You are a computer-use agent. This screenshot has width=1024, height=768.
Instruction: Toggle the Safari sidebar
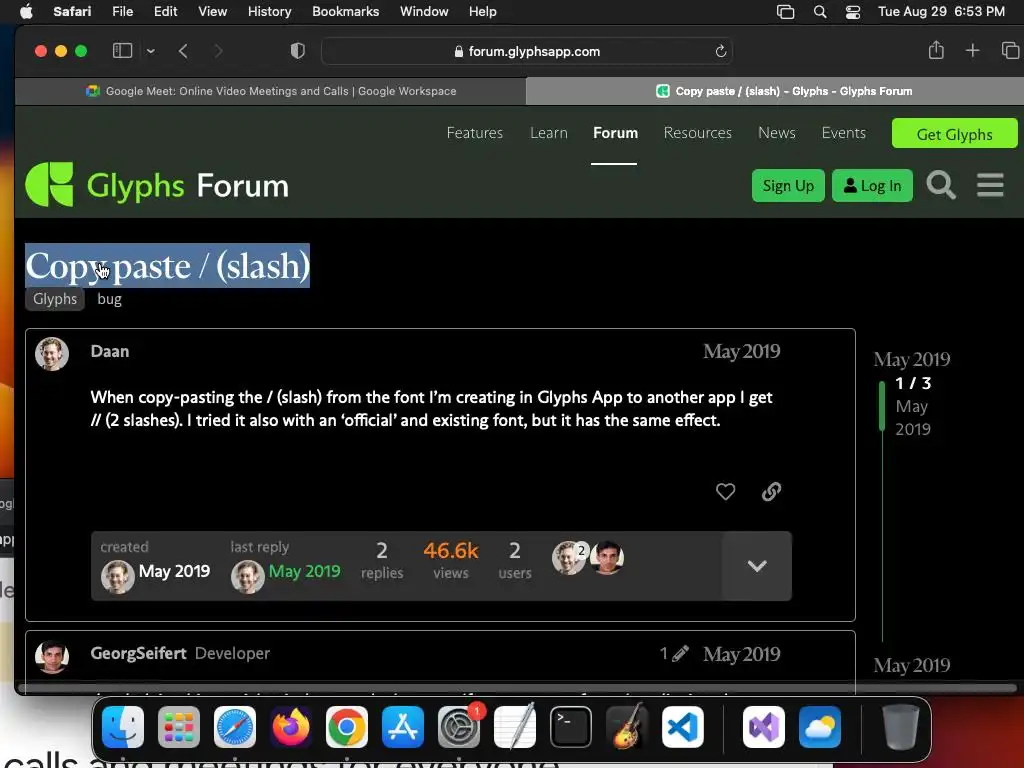click(122, 51)
